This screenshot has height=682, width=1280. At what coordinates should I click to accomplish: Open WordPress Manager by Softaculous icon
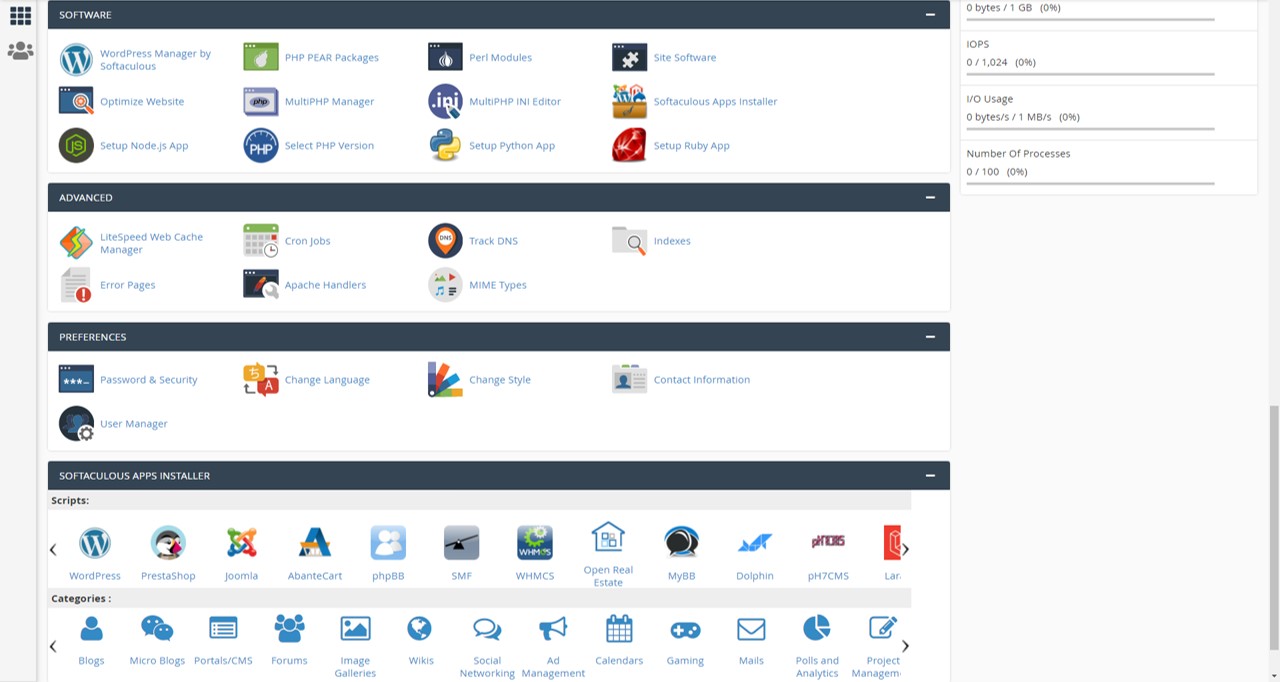point(76,59)
